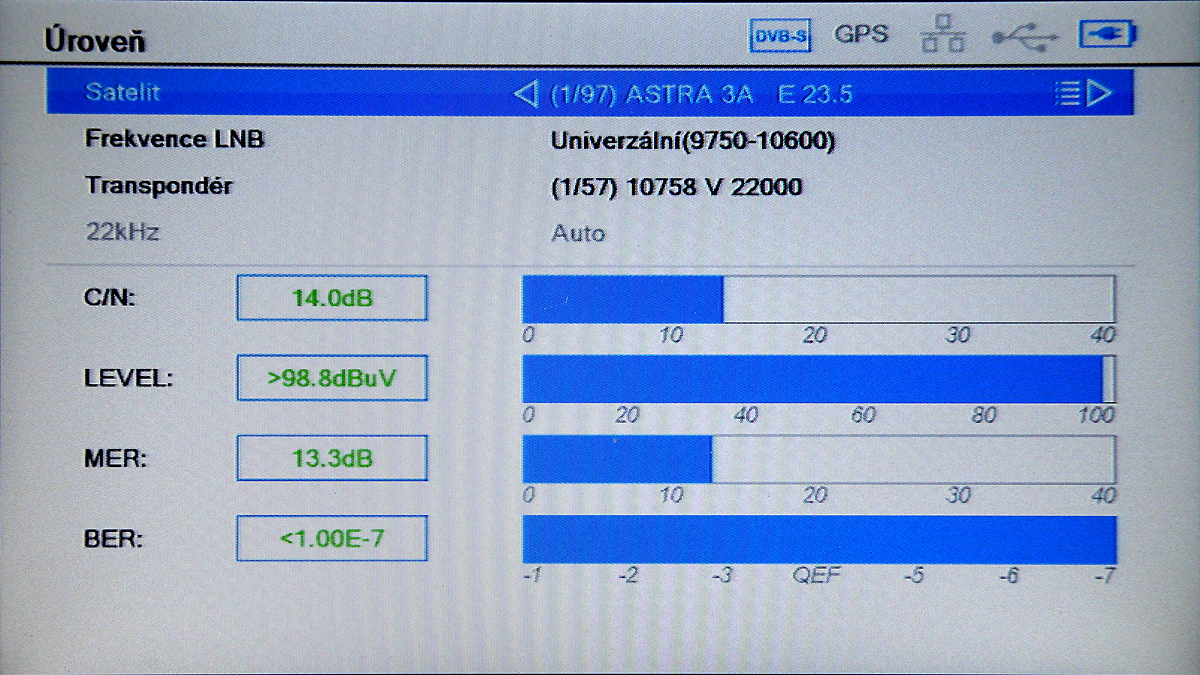Click the LEVEL value box >98.8dBuV
Screen dimensions: 1200x675
tap(332, 378)
